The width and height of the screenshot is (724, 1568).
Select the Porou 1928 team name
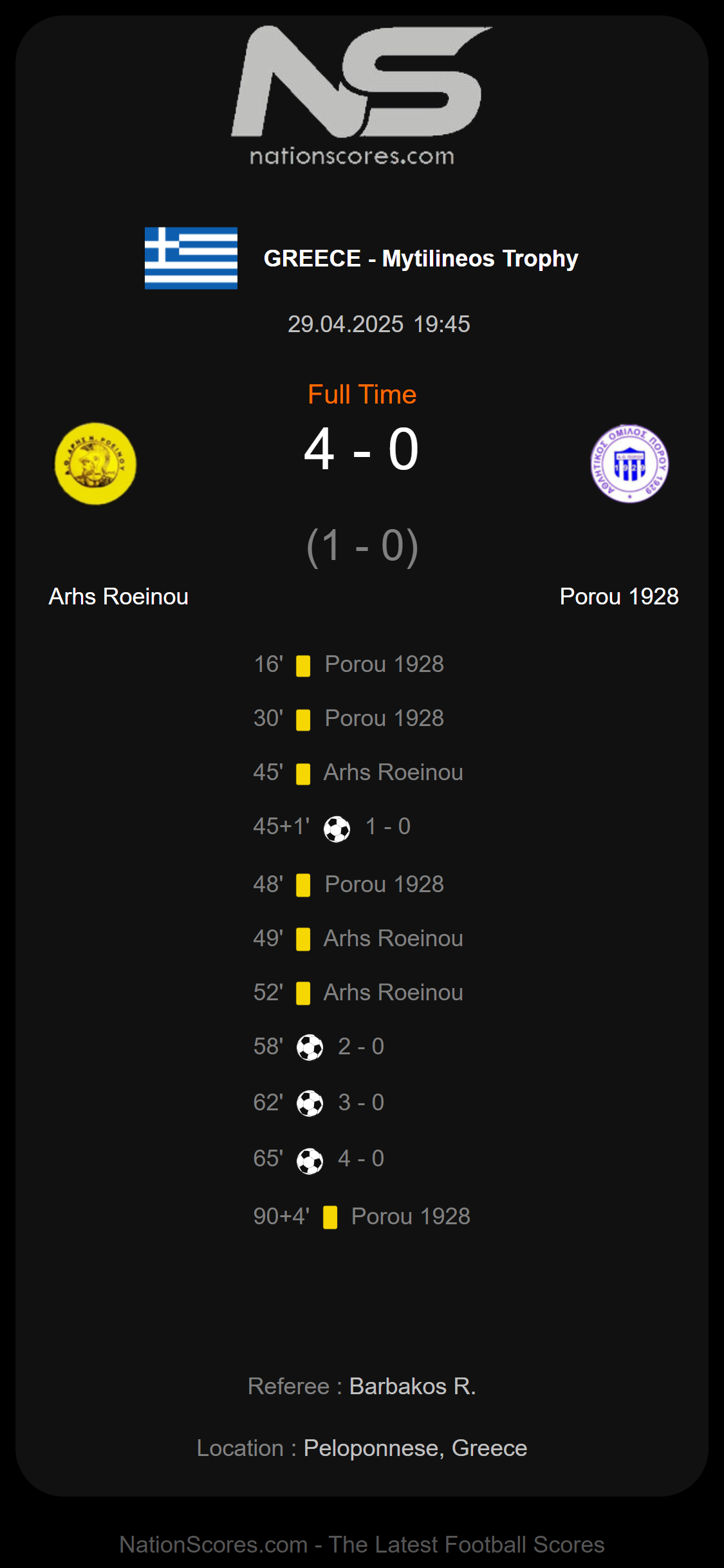coord(619,597)
